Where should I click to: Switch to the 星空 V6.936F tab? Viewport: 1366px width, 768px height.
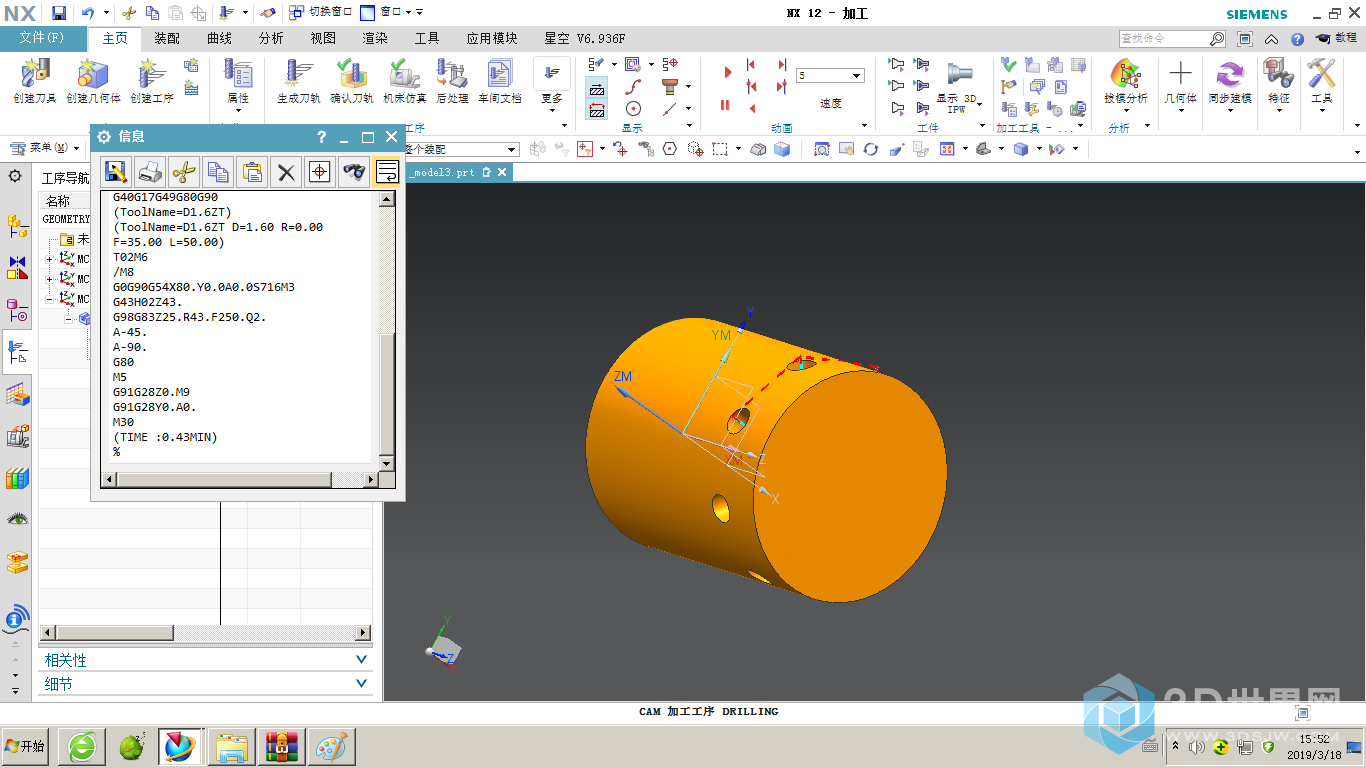(x=585, y=38)
